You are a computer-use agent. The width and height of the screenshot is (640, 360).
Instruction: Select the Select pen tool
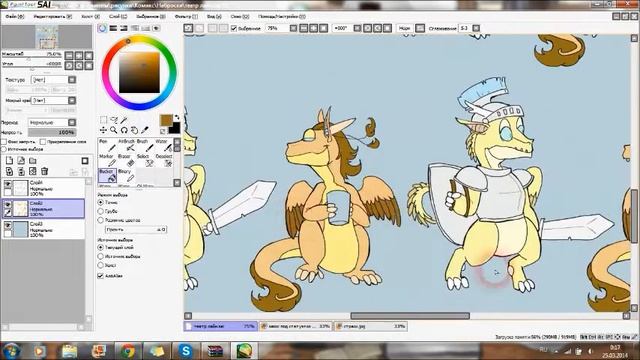[x=145, y=161]
